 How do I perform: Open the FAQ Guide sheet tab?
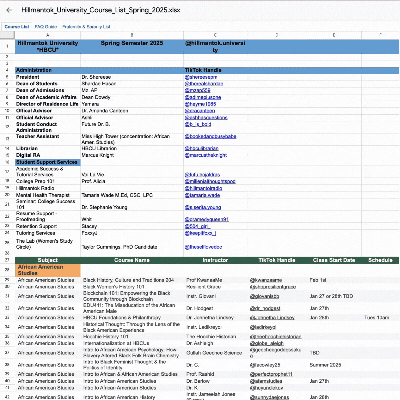click(x=46, y=27)
